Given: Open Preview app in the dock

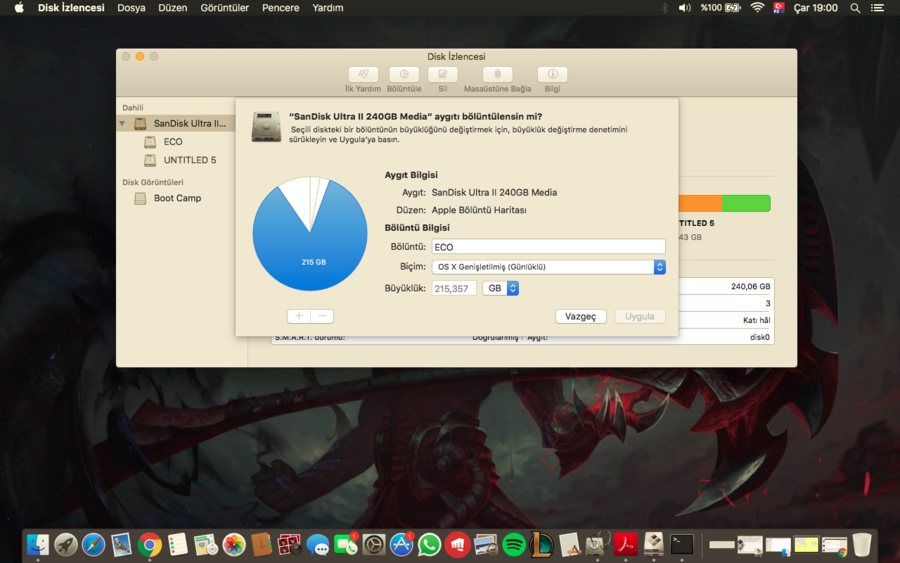Looking at the screenshot, I should coord(486,544).
